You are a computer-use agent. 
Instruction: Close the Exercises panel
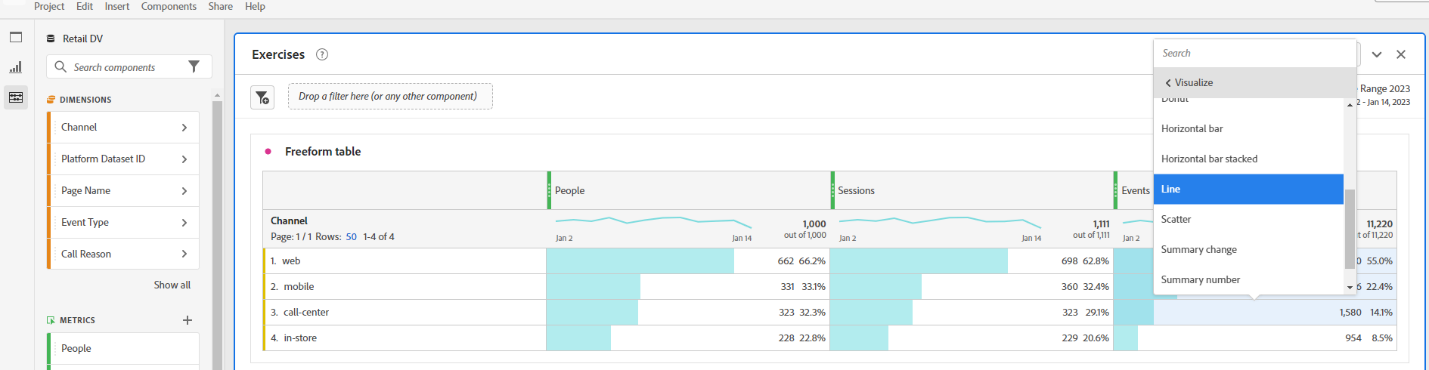coord(1401,55)
